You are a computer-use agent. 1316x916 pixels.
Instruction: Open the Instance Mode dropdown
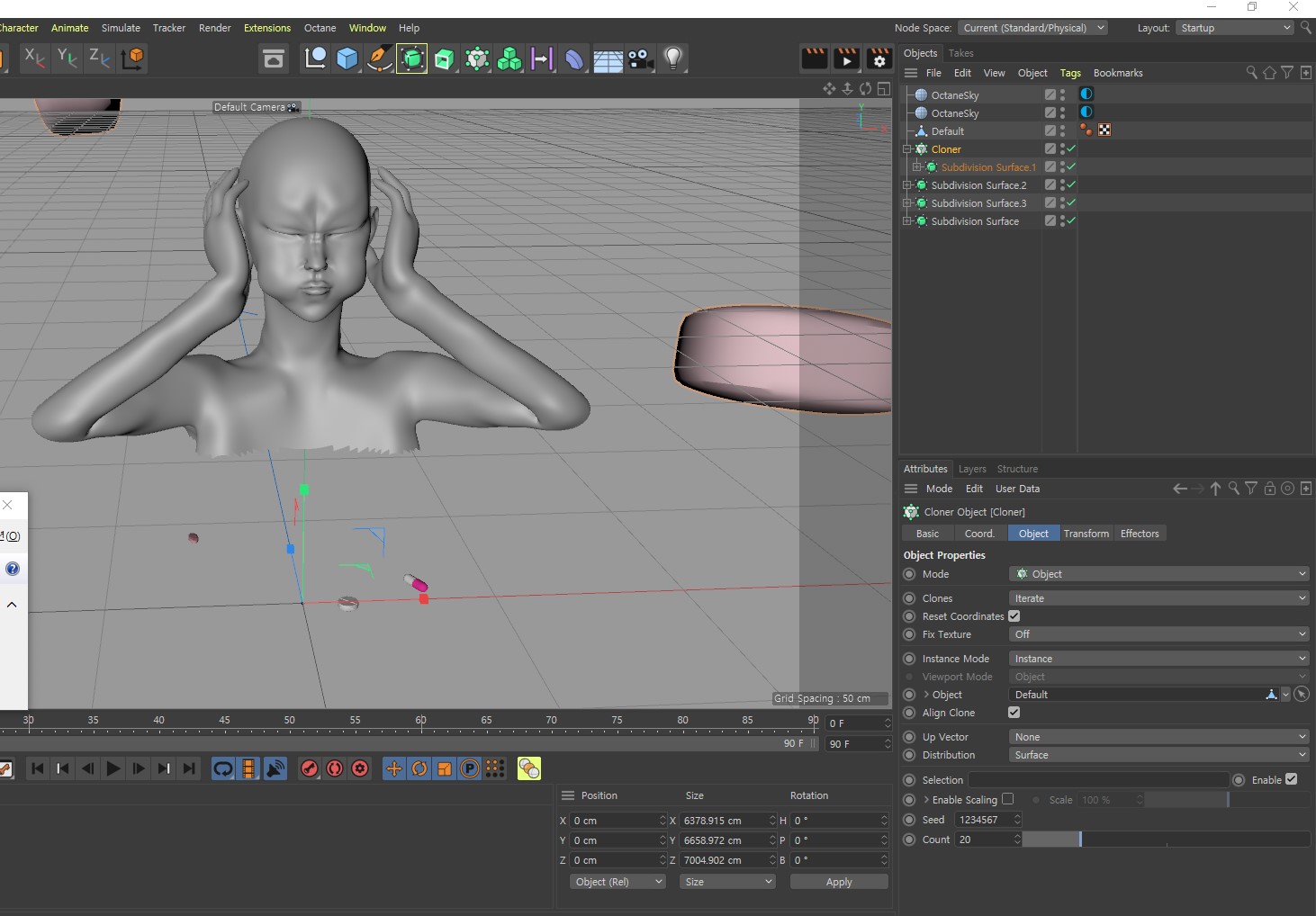(x=1159, y=659)
